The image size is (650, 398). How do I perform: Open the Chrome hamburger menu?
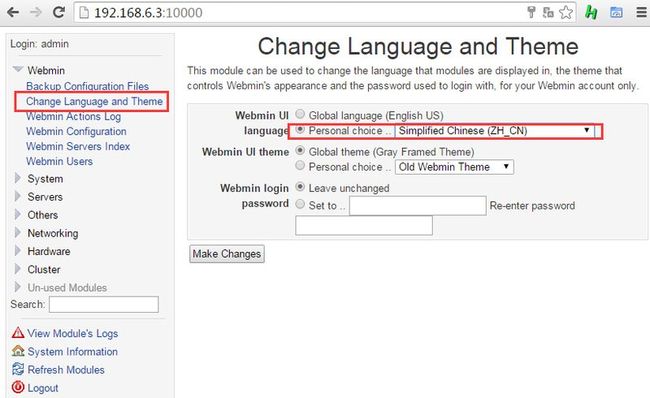point(642,12)
